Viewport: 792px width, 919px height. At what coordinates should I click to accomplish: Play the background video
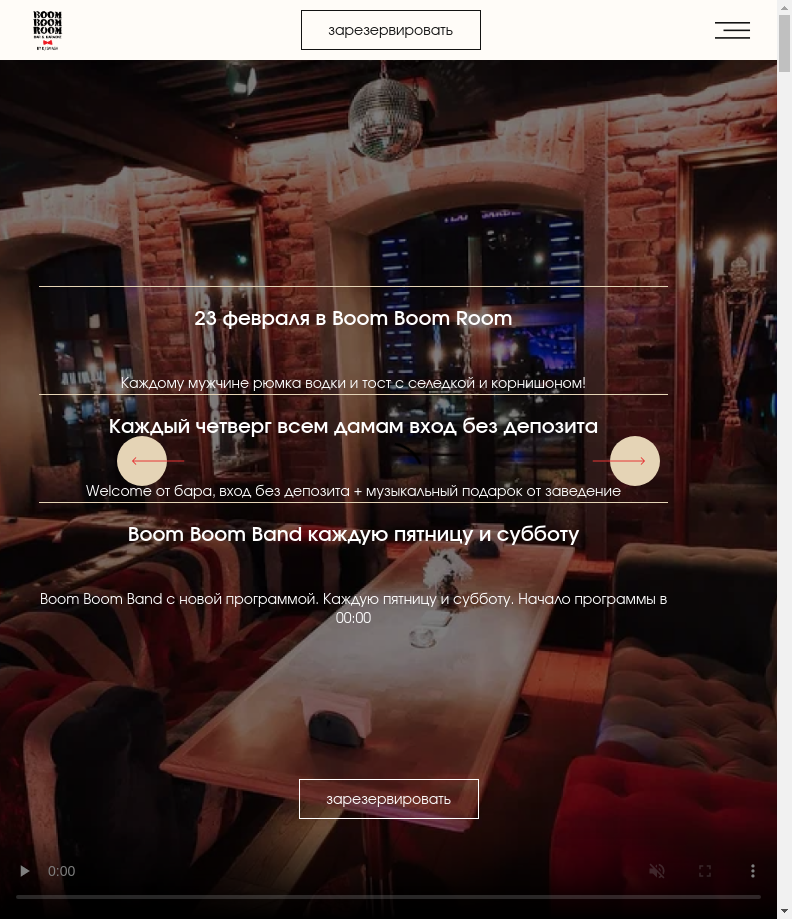tap(25, 871)
